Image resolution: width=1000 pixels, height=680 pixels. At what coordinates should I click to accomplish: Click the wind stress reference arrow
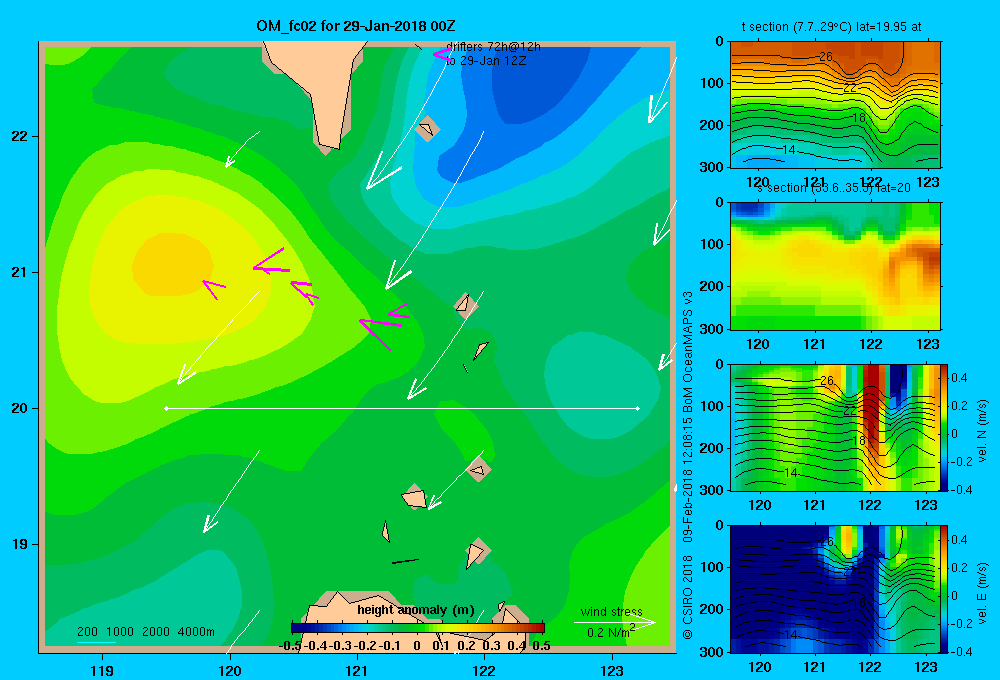pyautogui.click(x=614, y=622)
